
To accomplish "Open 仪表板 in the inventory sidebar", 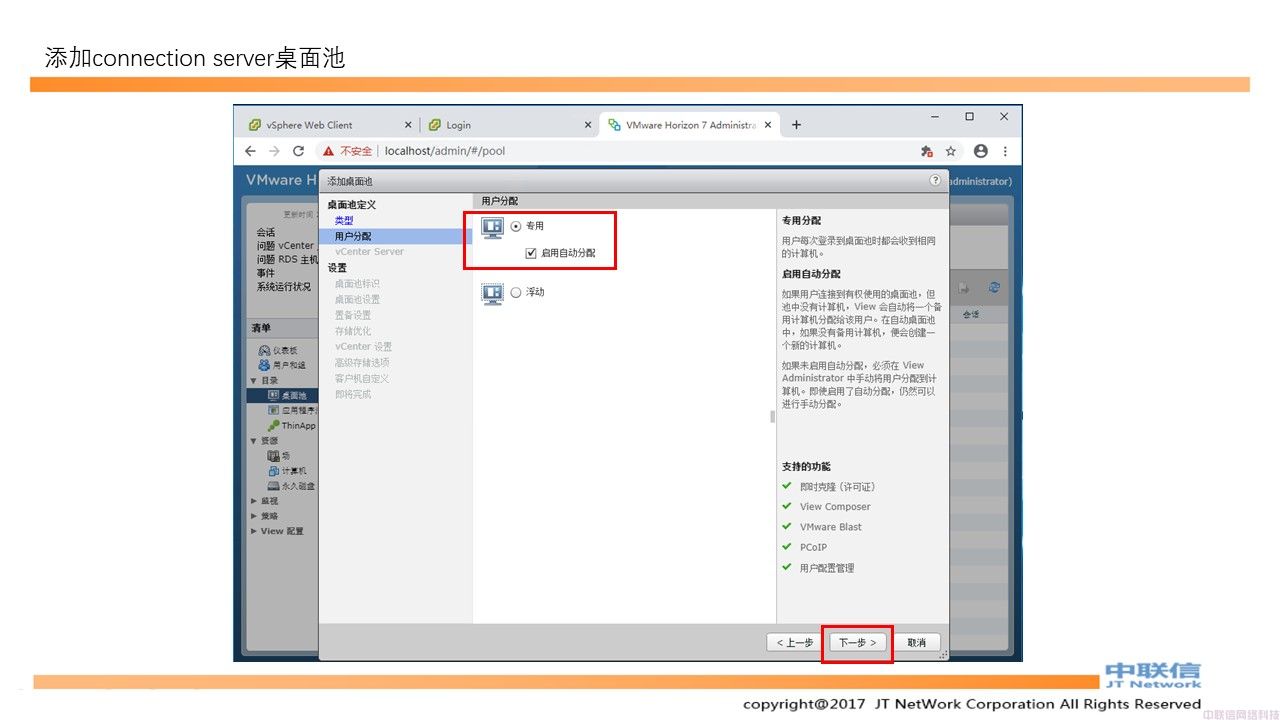I will (286, 350).
